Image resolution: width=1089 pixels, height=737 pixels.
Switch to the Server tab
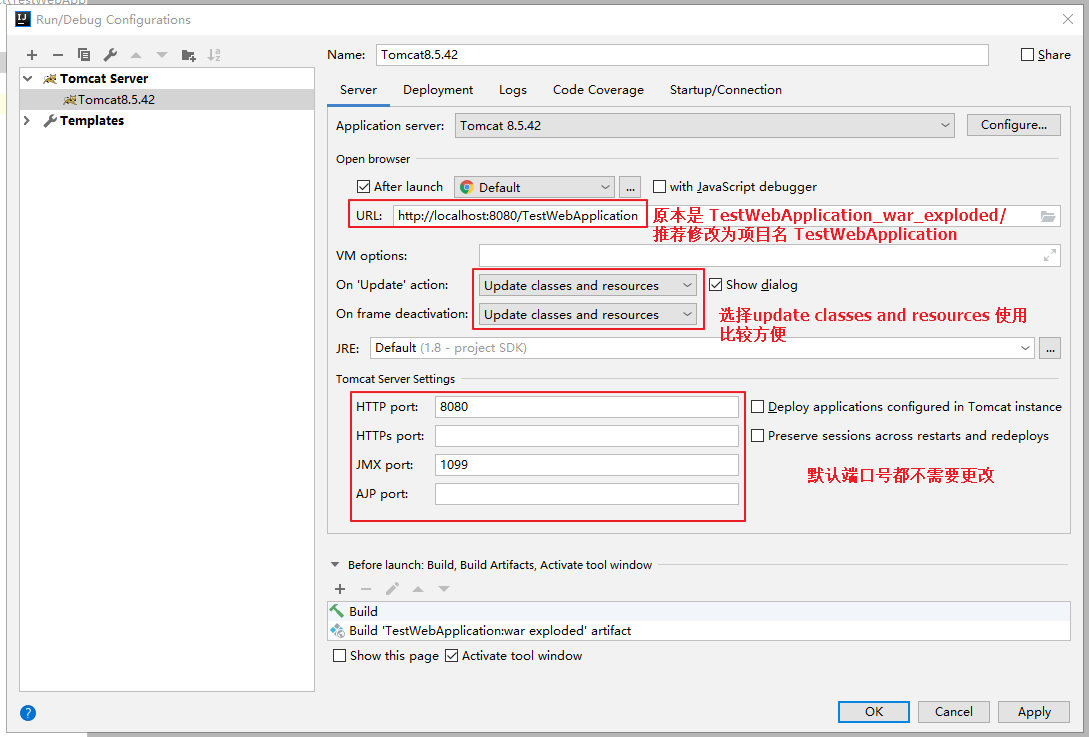tap(358, 90)
